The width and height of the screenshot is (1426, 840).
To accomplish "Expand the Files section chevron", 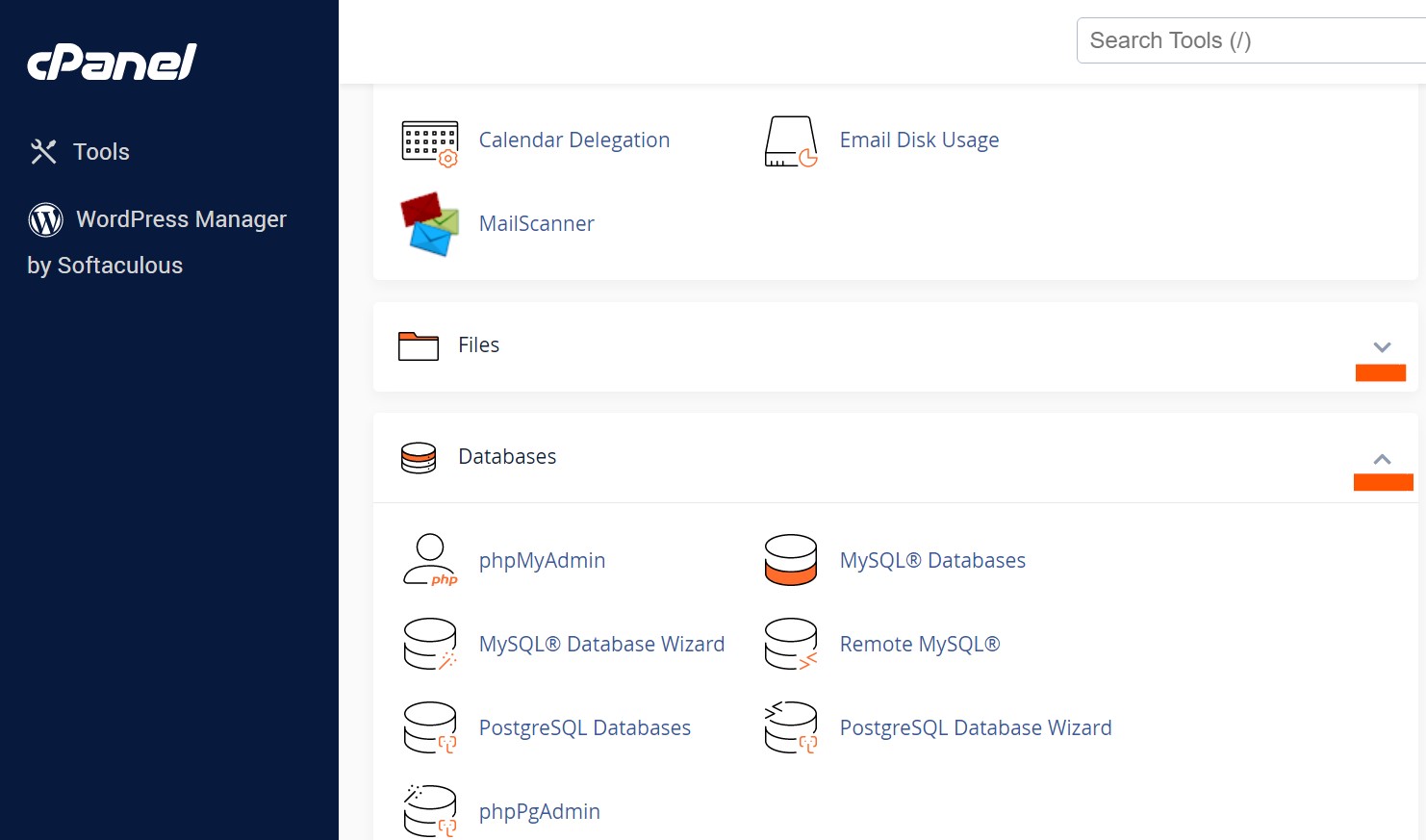I will click(1382, 347).
